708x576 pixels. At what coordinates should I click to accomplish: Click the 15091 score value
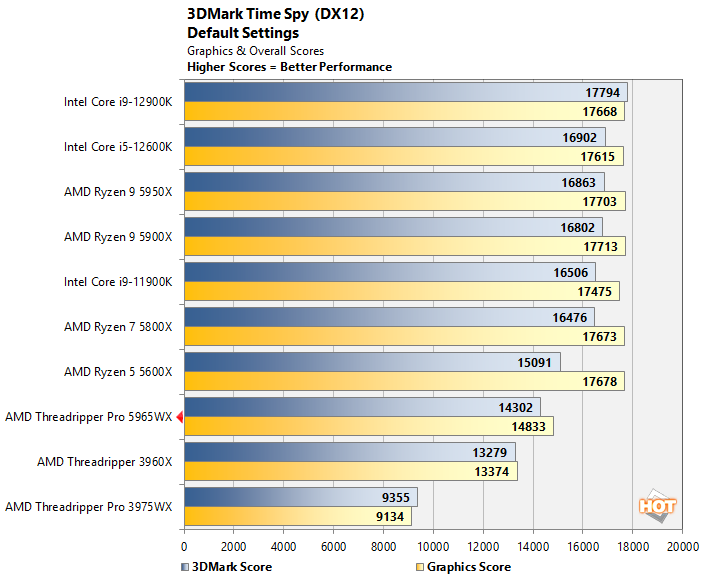535,363
